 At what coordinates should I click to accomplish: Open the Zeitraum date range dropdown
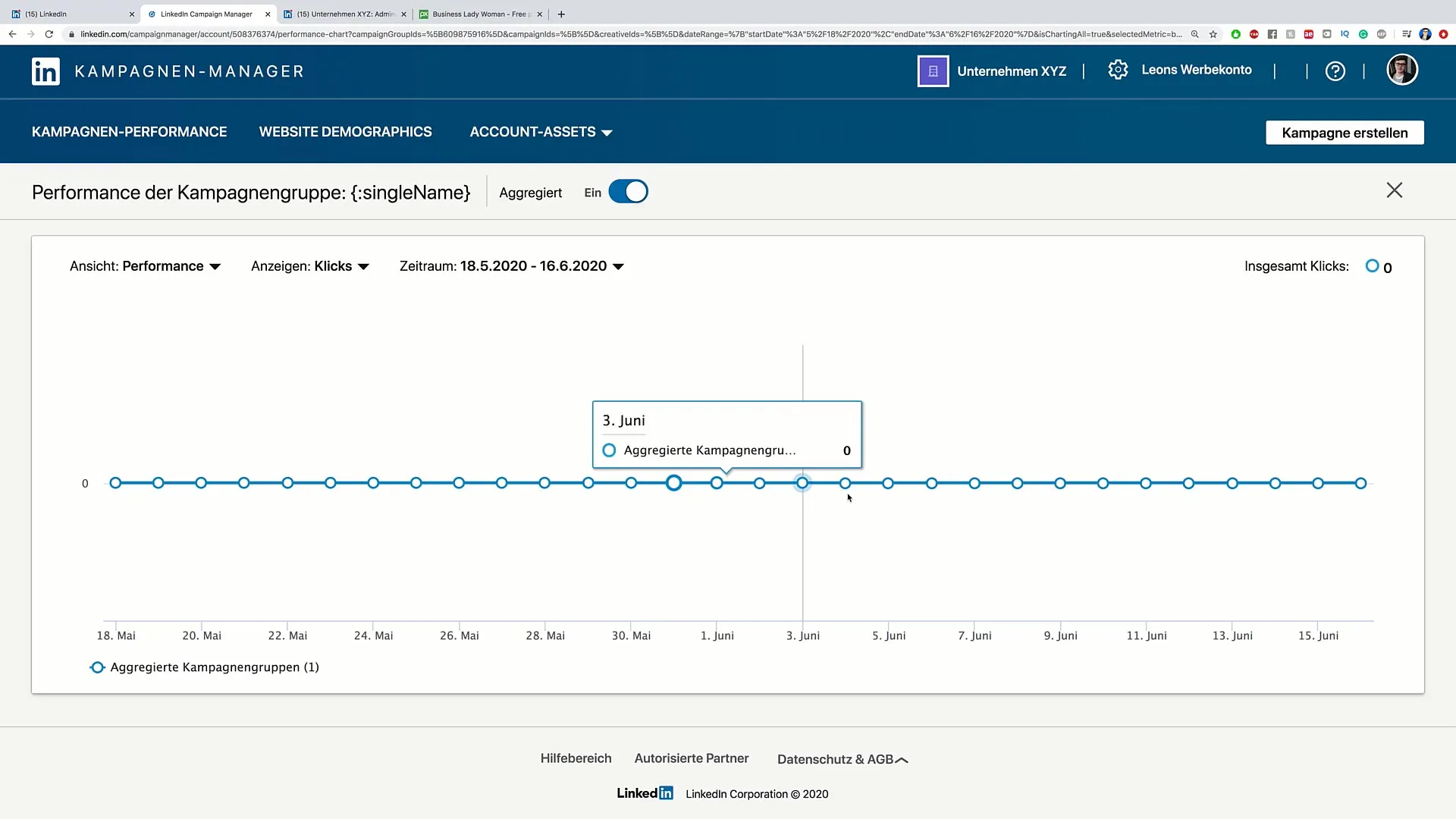coord(512,266)
